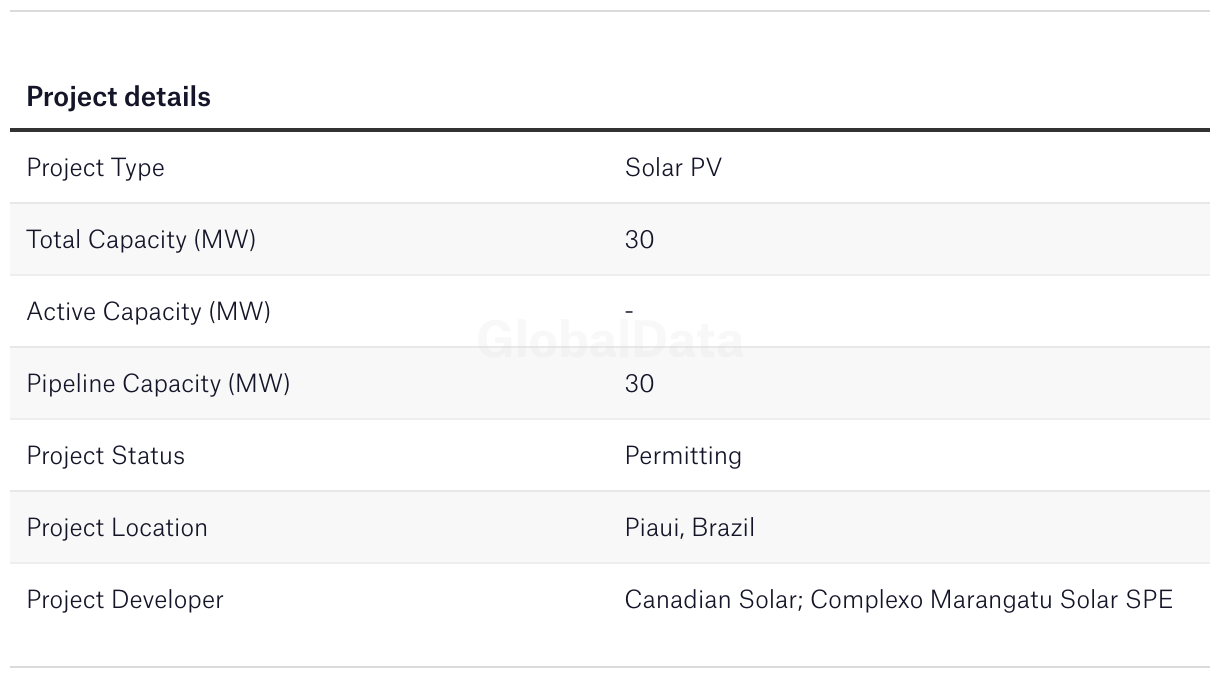Select the "Project Status" row label
The width and height of the screenshot is (1220, 678).
click(x=105, y=456)
